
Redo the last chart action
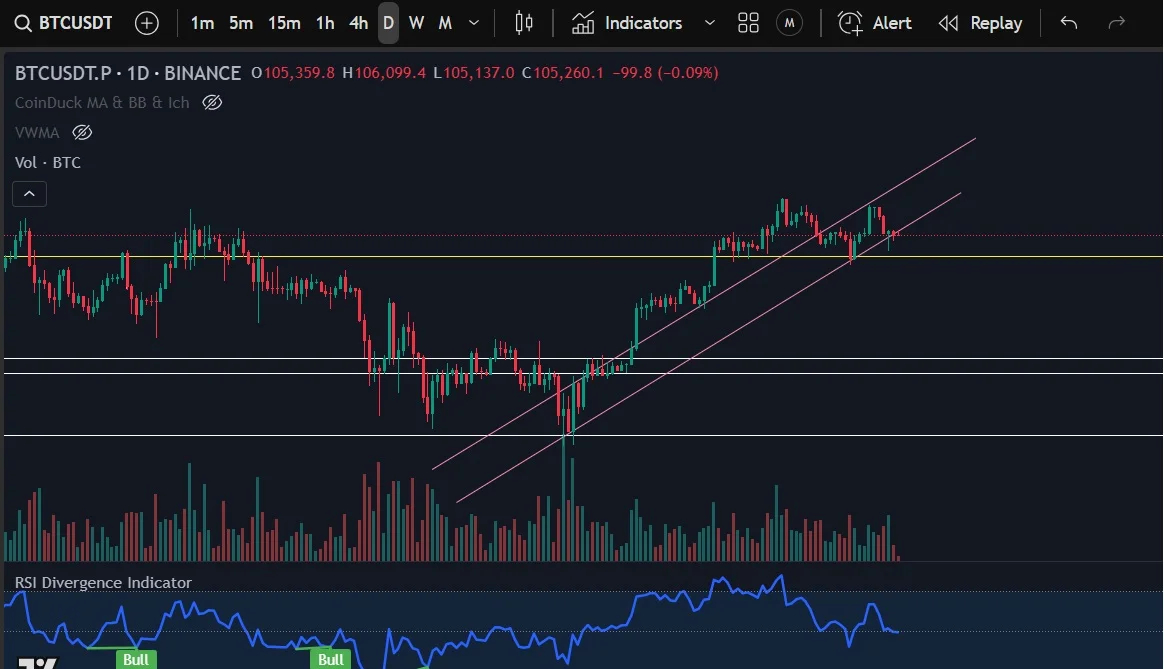1116,23
